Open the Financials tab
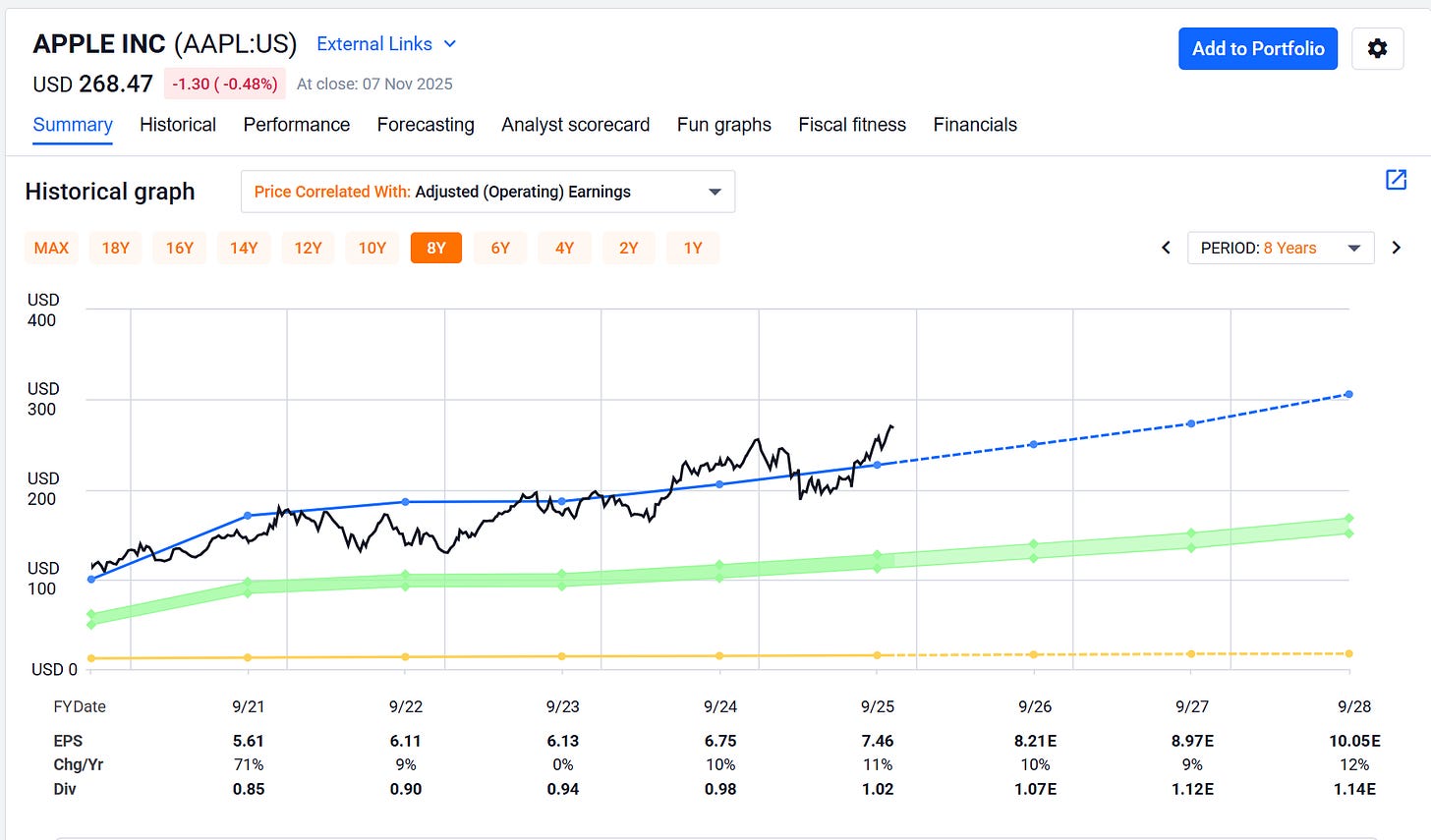 (x=975, y=125)
